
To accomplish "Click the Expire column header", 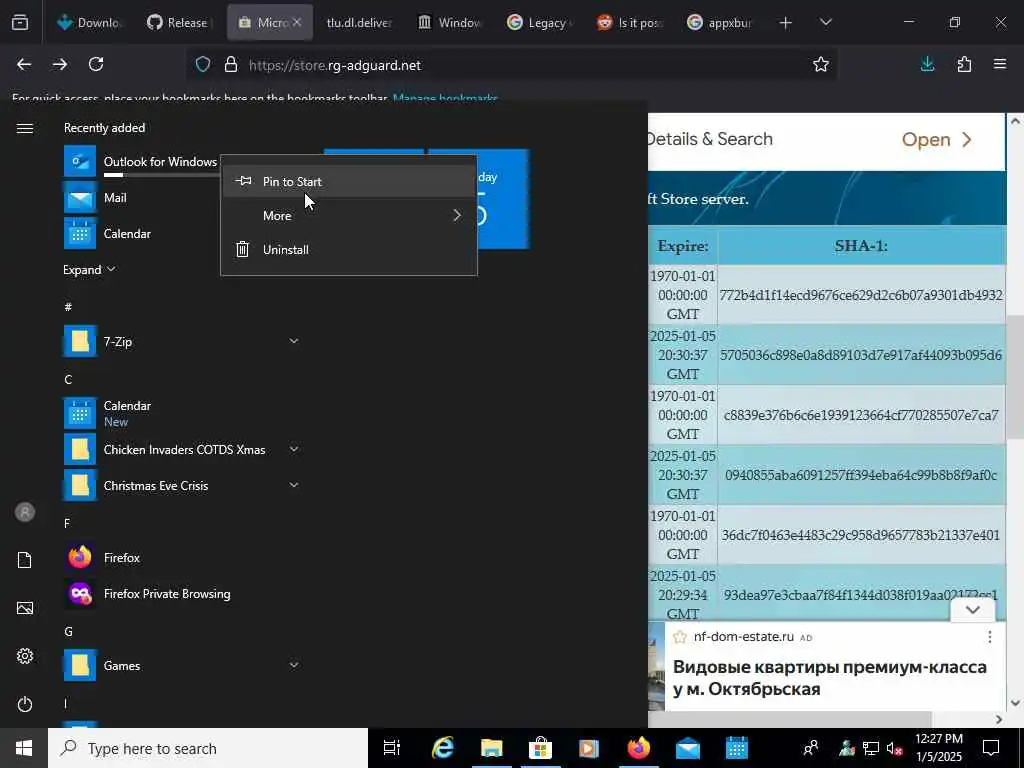I will point(682,246).
